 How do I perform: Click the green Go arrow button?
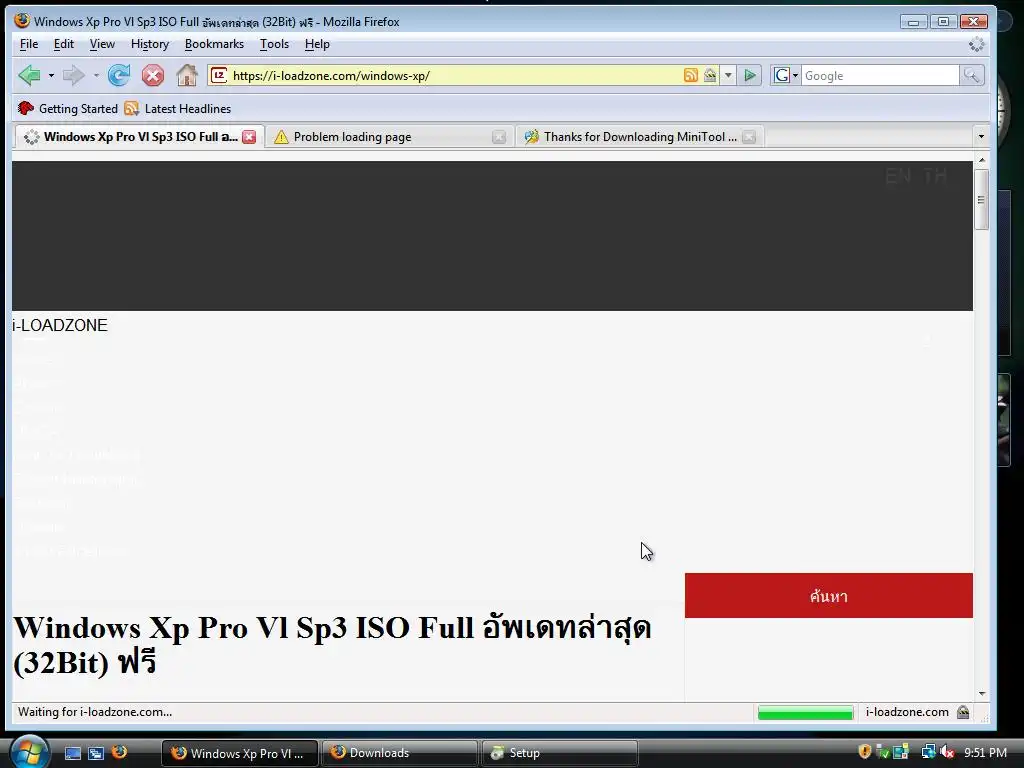click(x=750, y=75)
